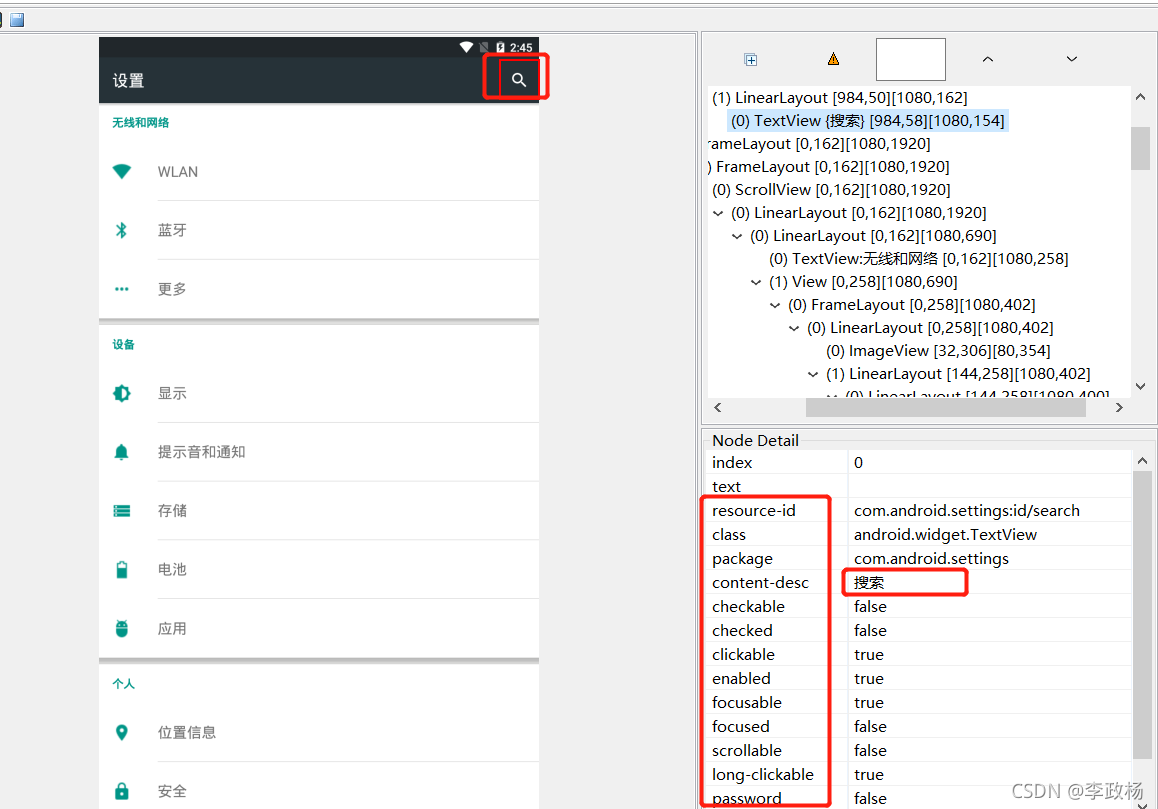Image resolution: width=1158 pixels, height=809 pixels.
Task: Tap the android icon beside 应用
Action: [x=122, y=629]
